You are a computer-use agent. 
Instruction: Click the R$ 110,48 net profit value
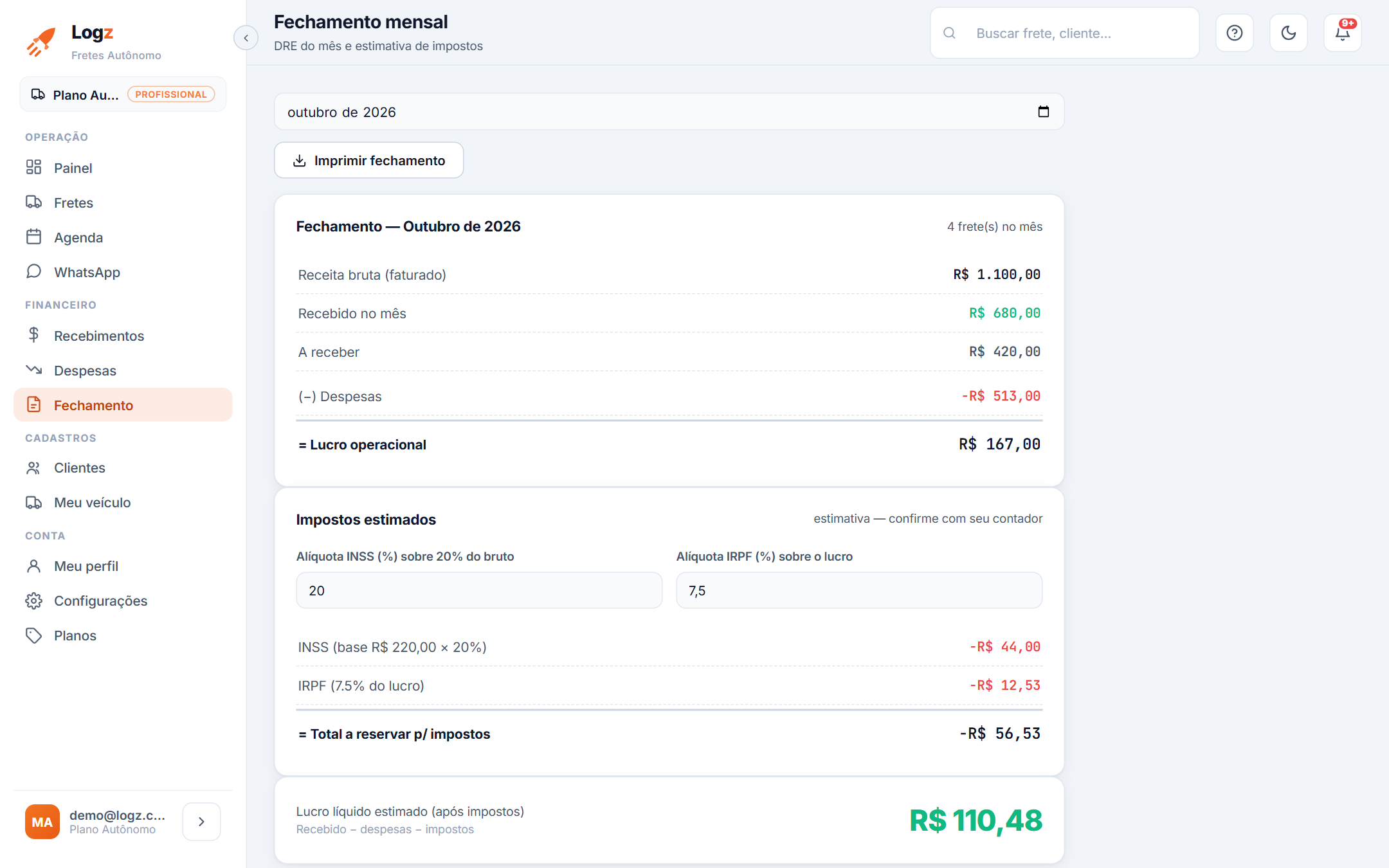pyautogui.click(x=976, y=820)
